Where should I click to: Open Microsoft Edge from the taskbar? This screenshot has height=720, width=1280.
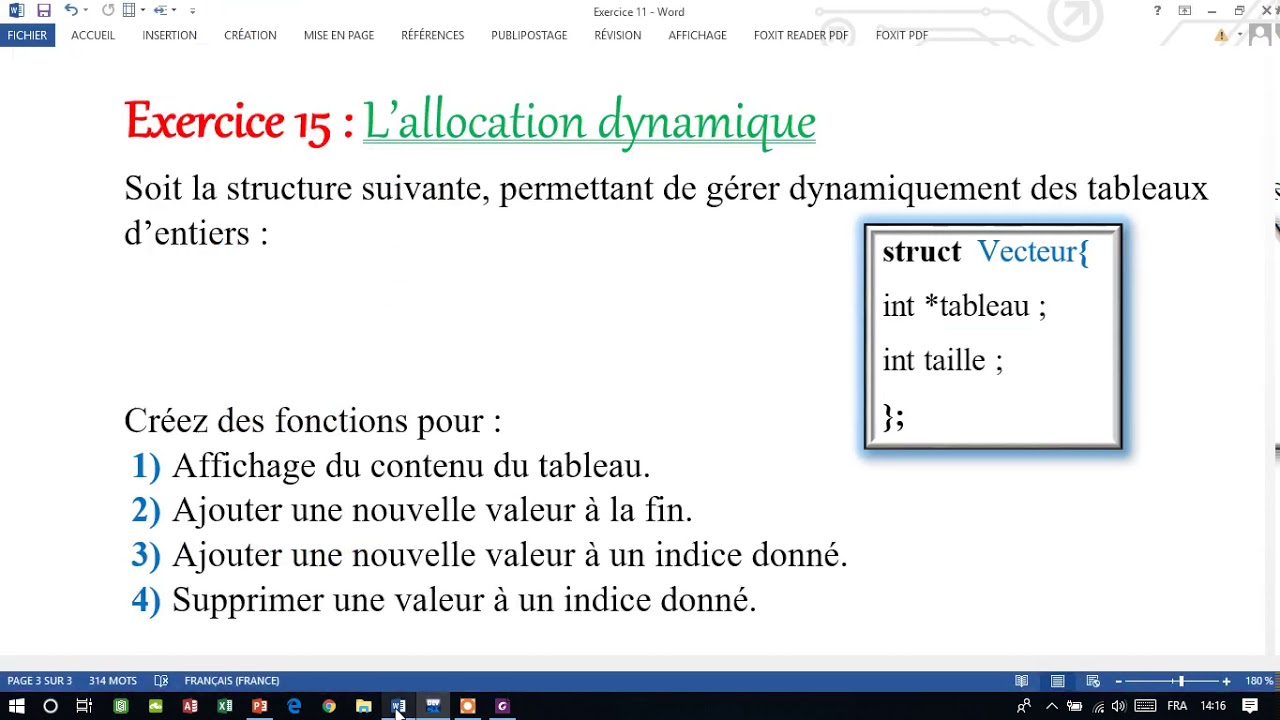coord(294,706)
